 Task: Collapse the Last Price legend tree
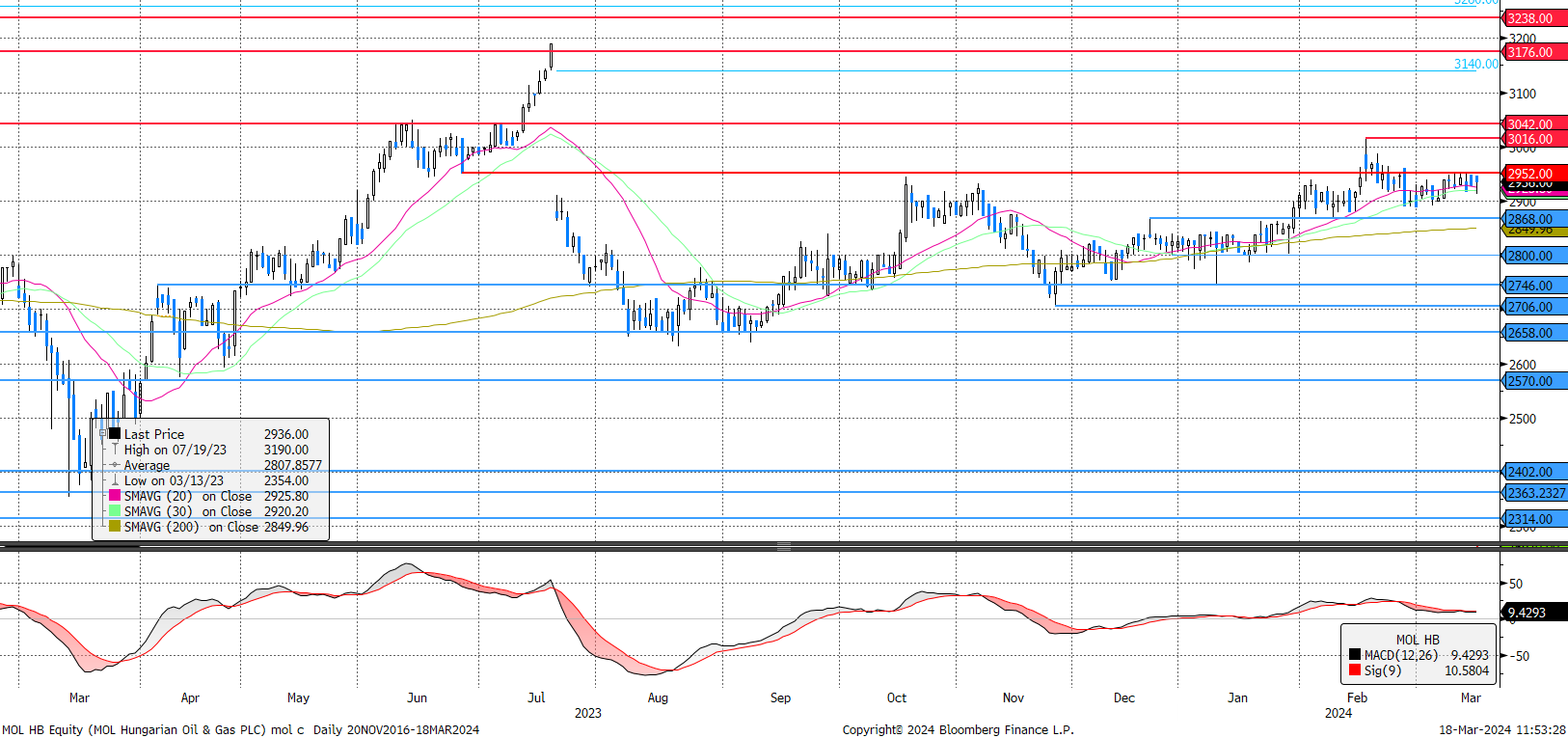pyautogui.click(x=103, y=434)
